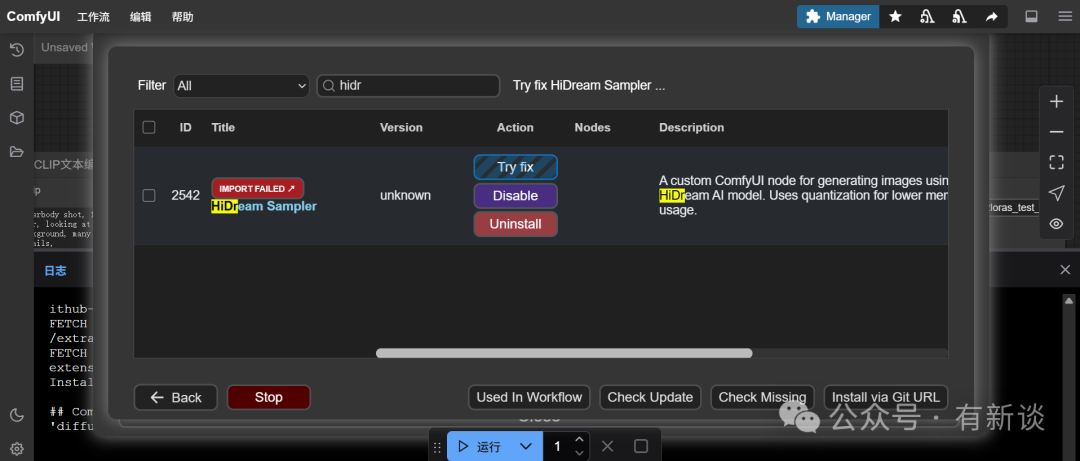The image size is (1080, 461).
Task: Check the HiDream Sampler row checkbox
Action: tap(149, 196)
